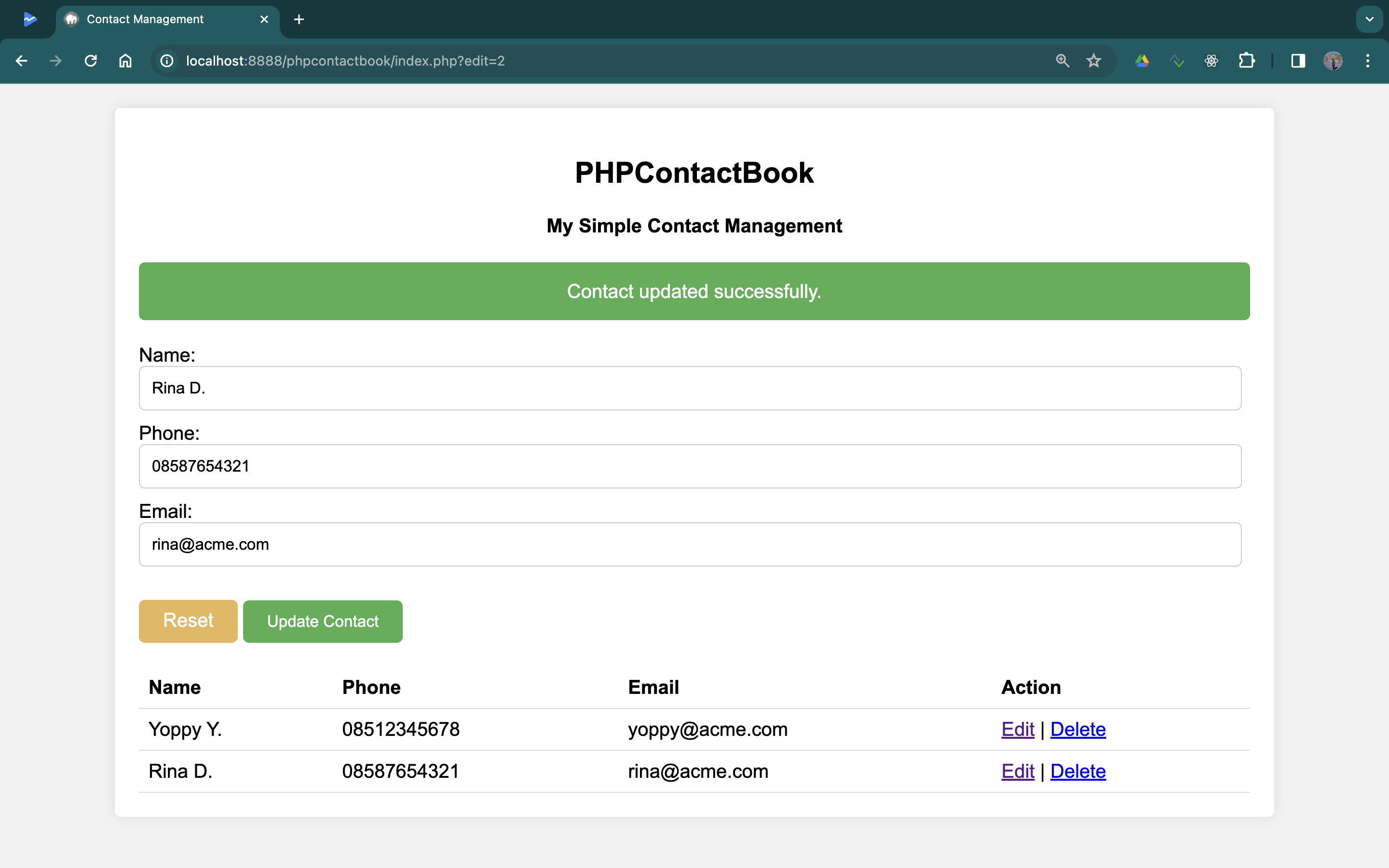Open the zoom magnifier icon in address bar
The width and height of the screenshot is (1389, 868).
click(x=1062, y=61)
